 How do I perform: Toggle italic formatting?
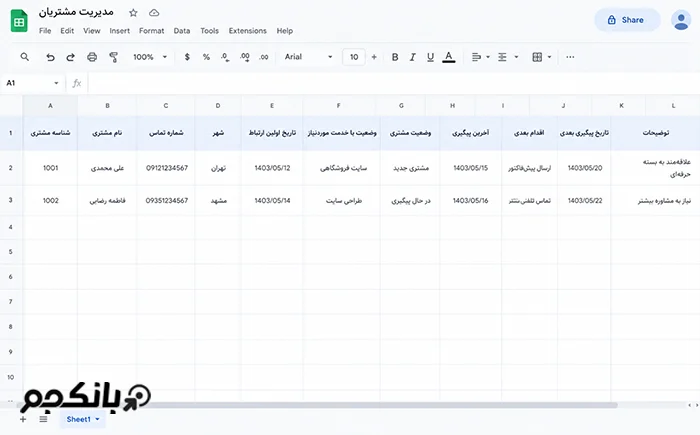[412, 57]
